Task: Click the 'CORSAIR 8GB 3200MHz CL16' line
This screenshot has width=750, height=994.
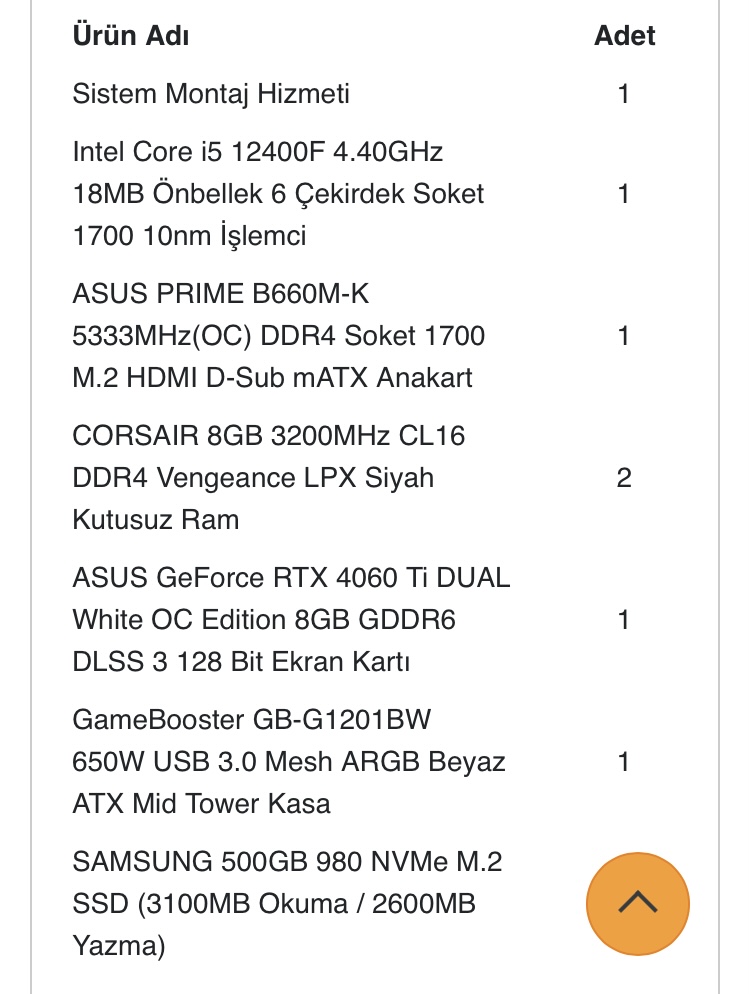Action: click(269, 436)
